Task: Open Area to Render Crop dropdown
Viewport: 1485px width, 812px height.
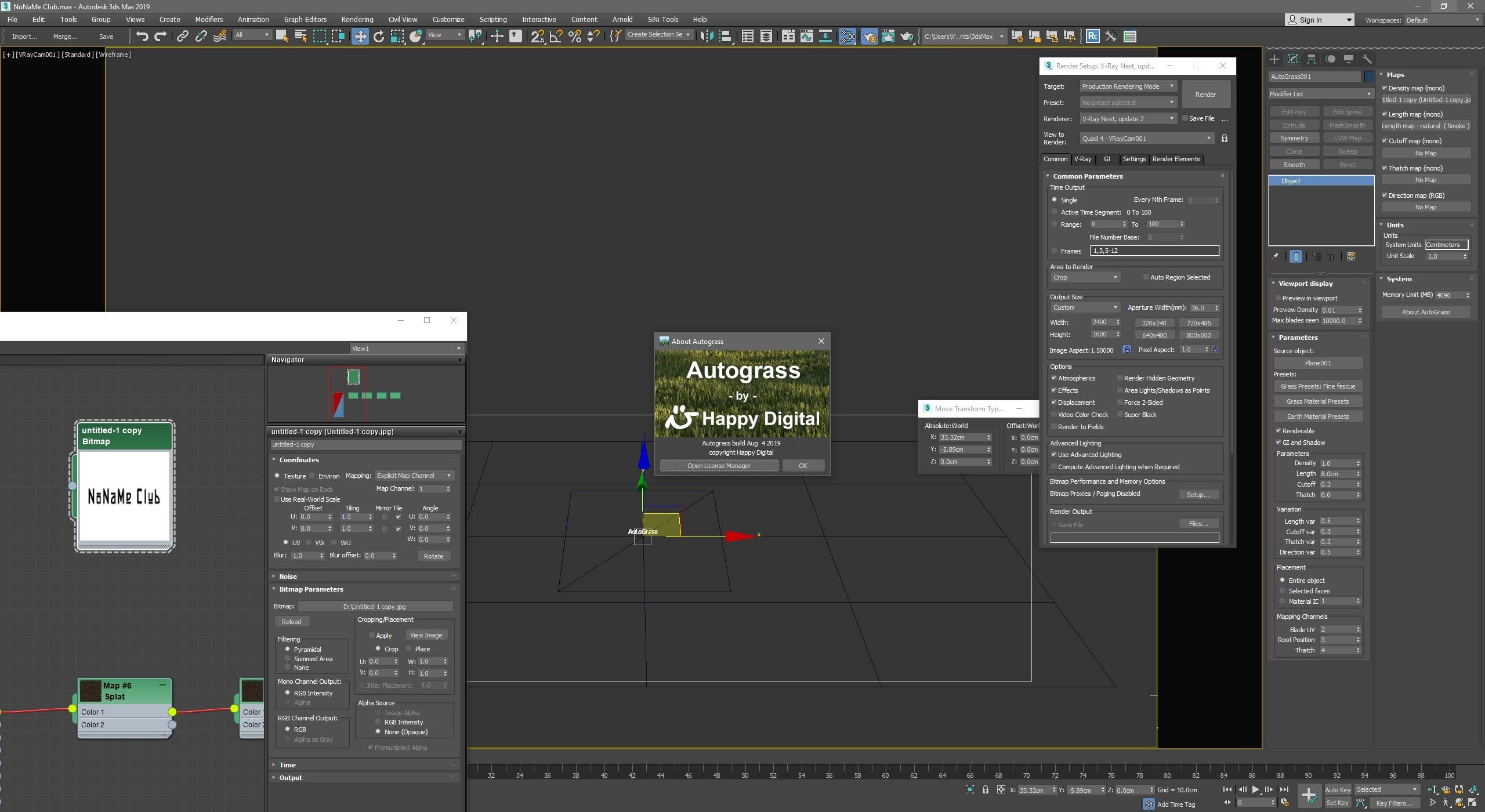Action: click(1085, 277)
